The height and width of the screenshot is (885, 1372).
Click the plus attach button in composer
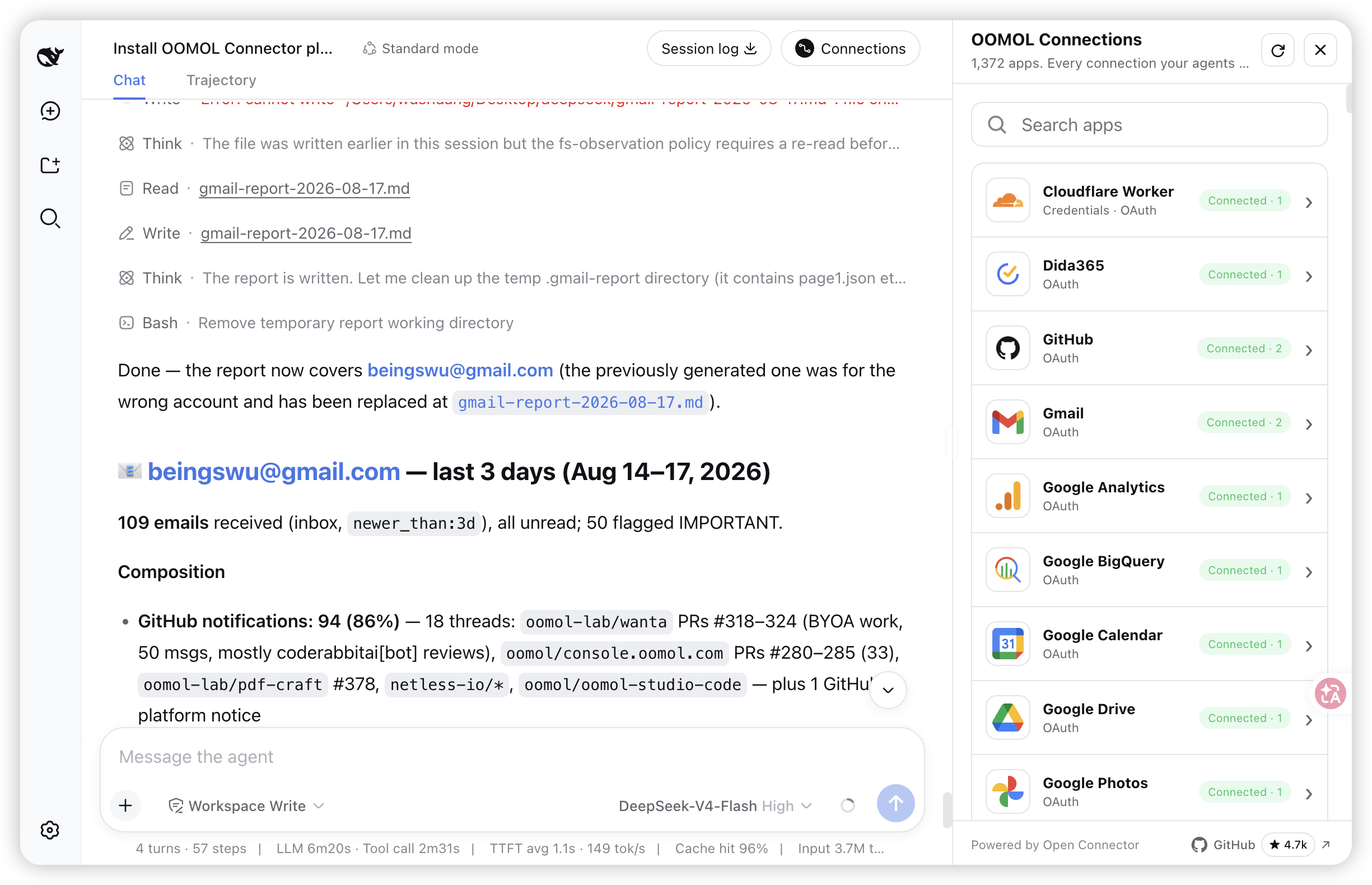[x=126, y=805]
